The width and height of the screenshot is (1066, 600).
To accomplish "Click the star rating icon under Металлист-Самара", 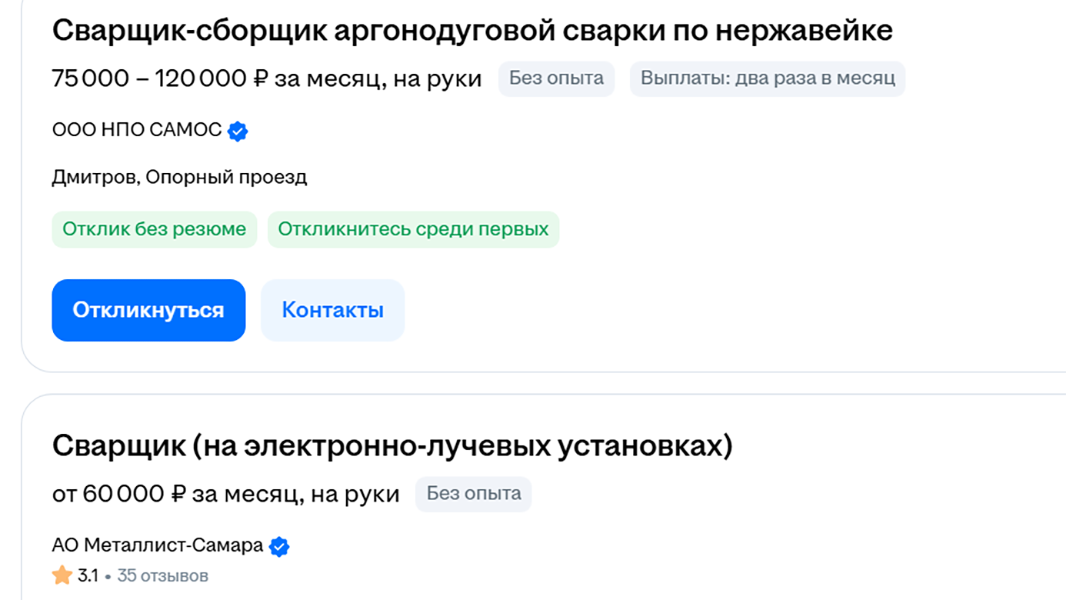I will coord(62,576).
